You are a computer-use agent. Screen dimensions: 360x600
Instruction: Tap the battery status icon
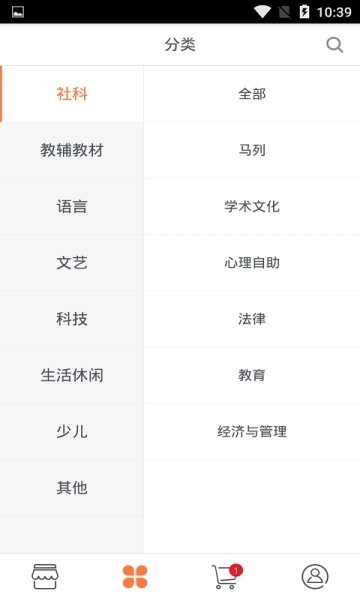(x=304, y=11)
